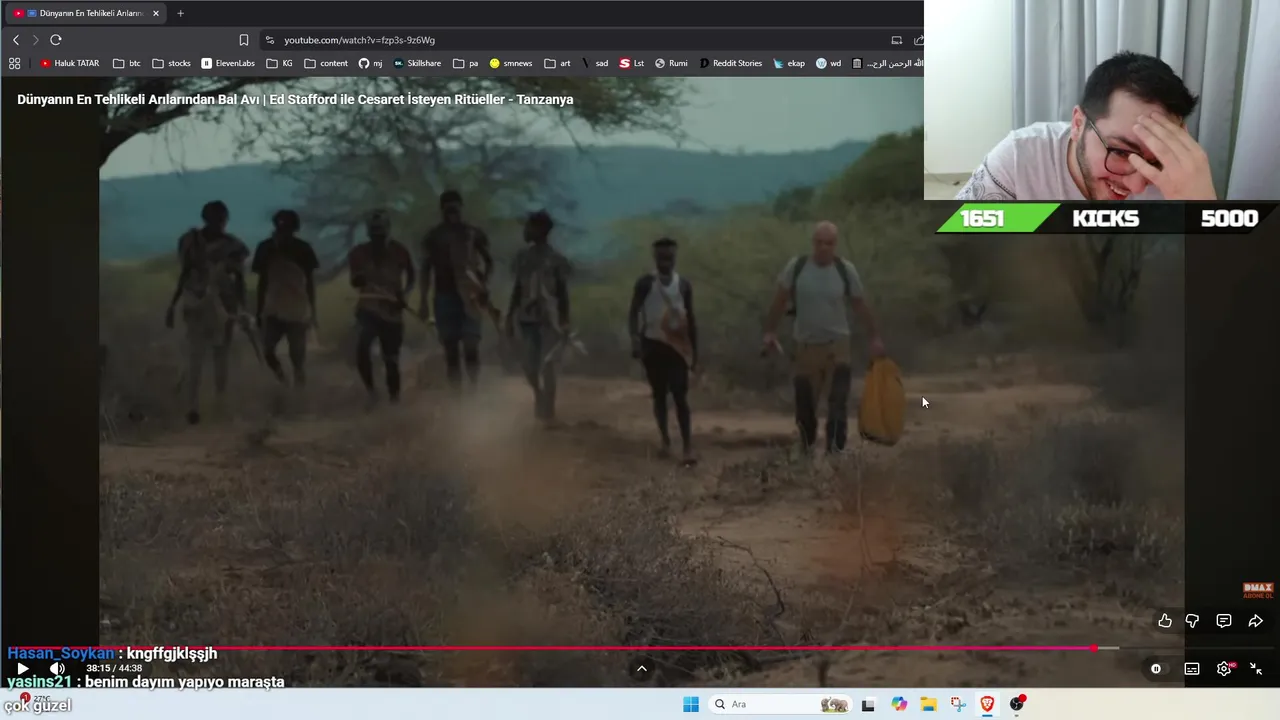Open the pa bookmark folder
The image size is (1280, 720).
tap(465, 63)
